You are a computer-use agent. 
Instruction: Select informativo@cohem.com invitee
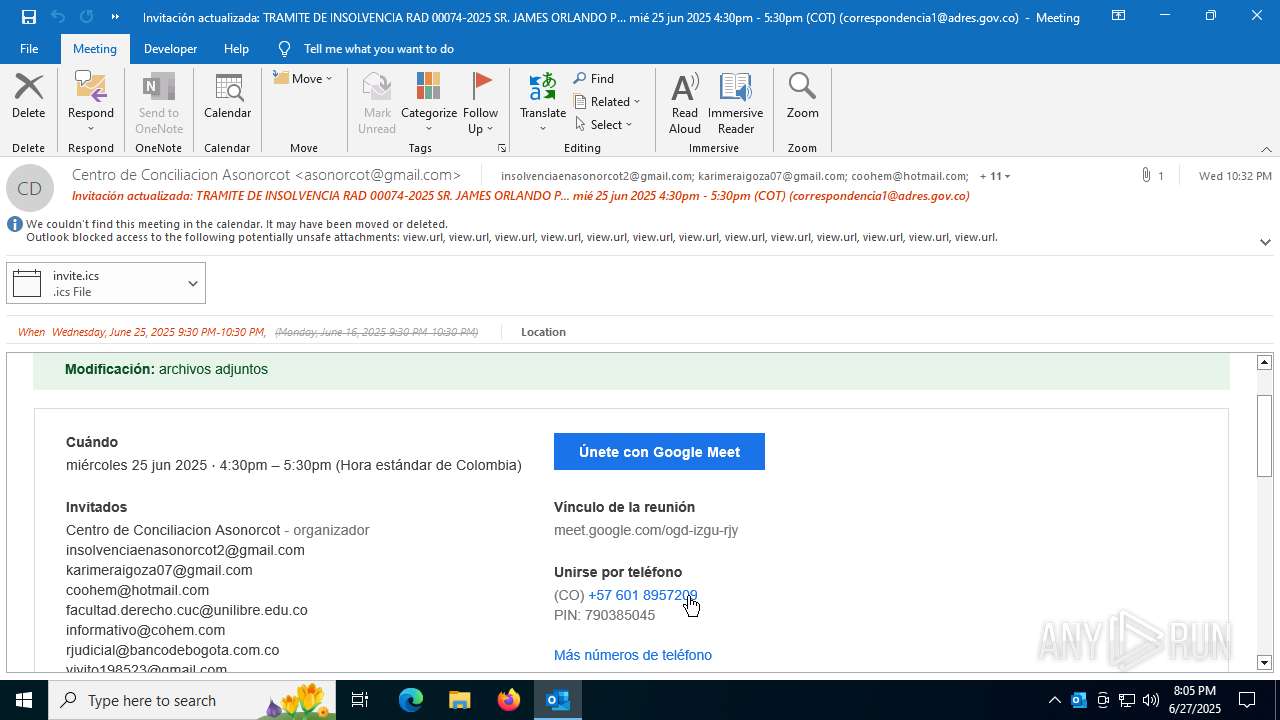145,630
